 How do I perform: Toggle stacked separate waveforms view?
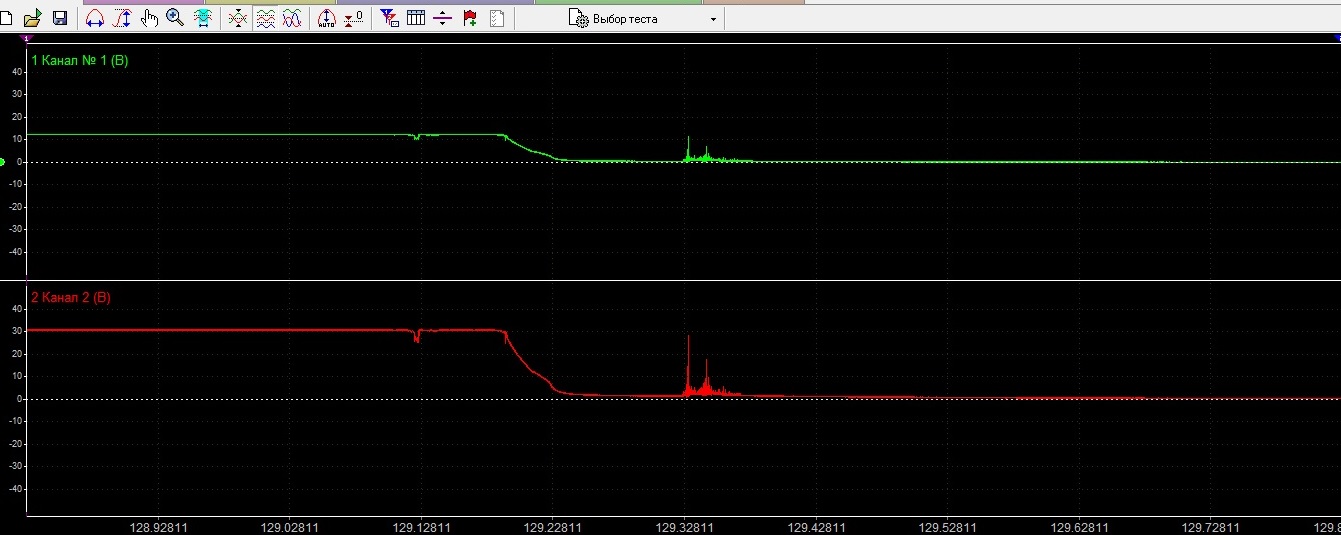[x=265, y=18]
